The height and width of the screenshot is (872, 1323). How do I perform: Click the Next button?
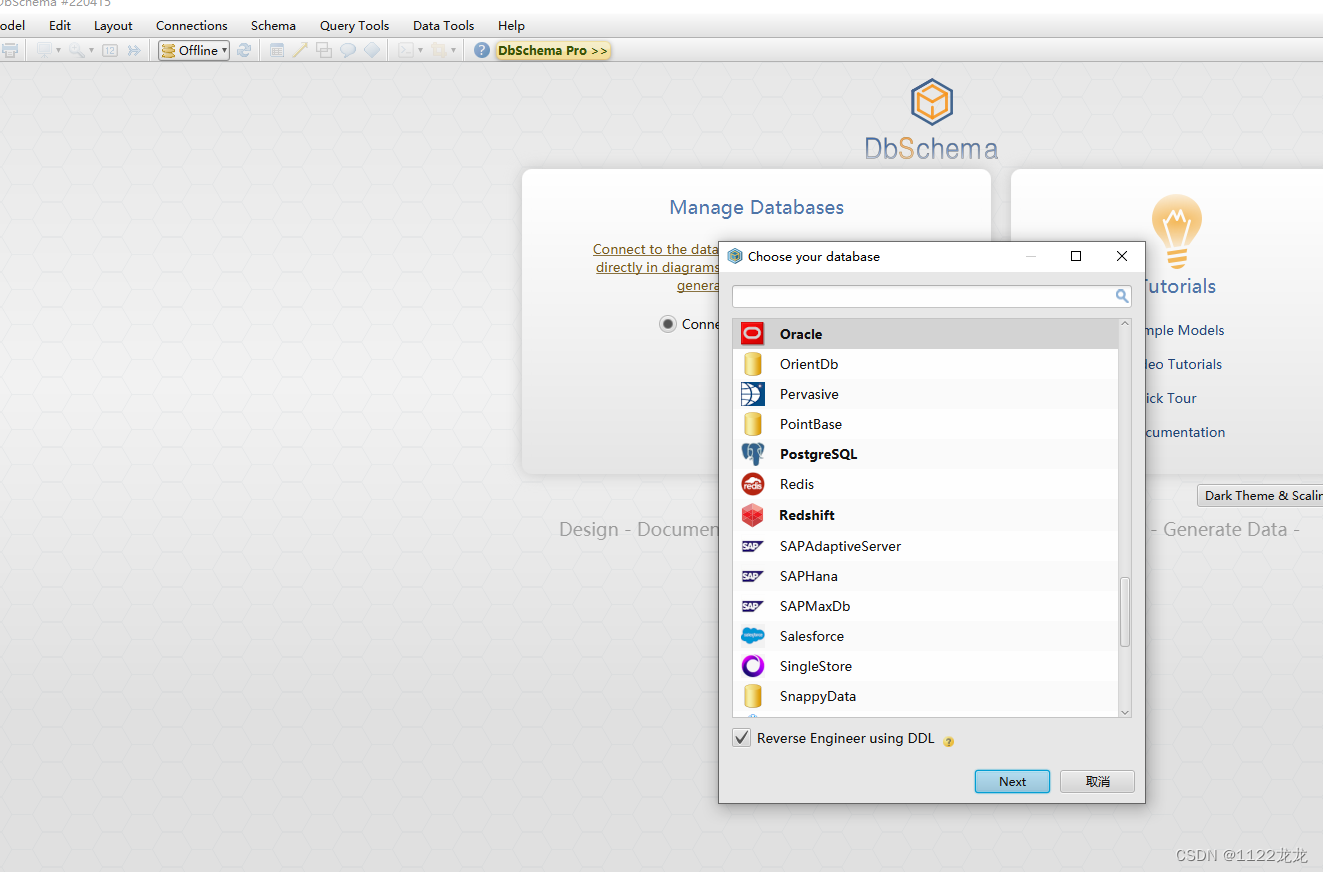[x=1012, y=781]
